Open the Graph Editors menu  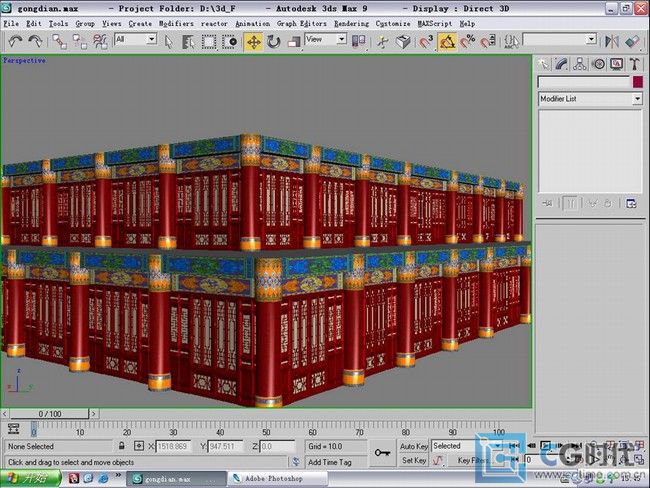coord(301,24)
